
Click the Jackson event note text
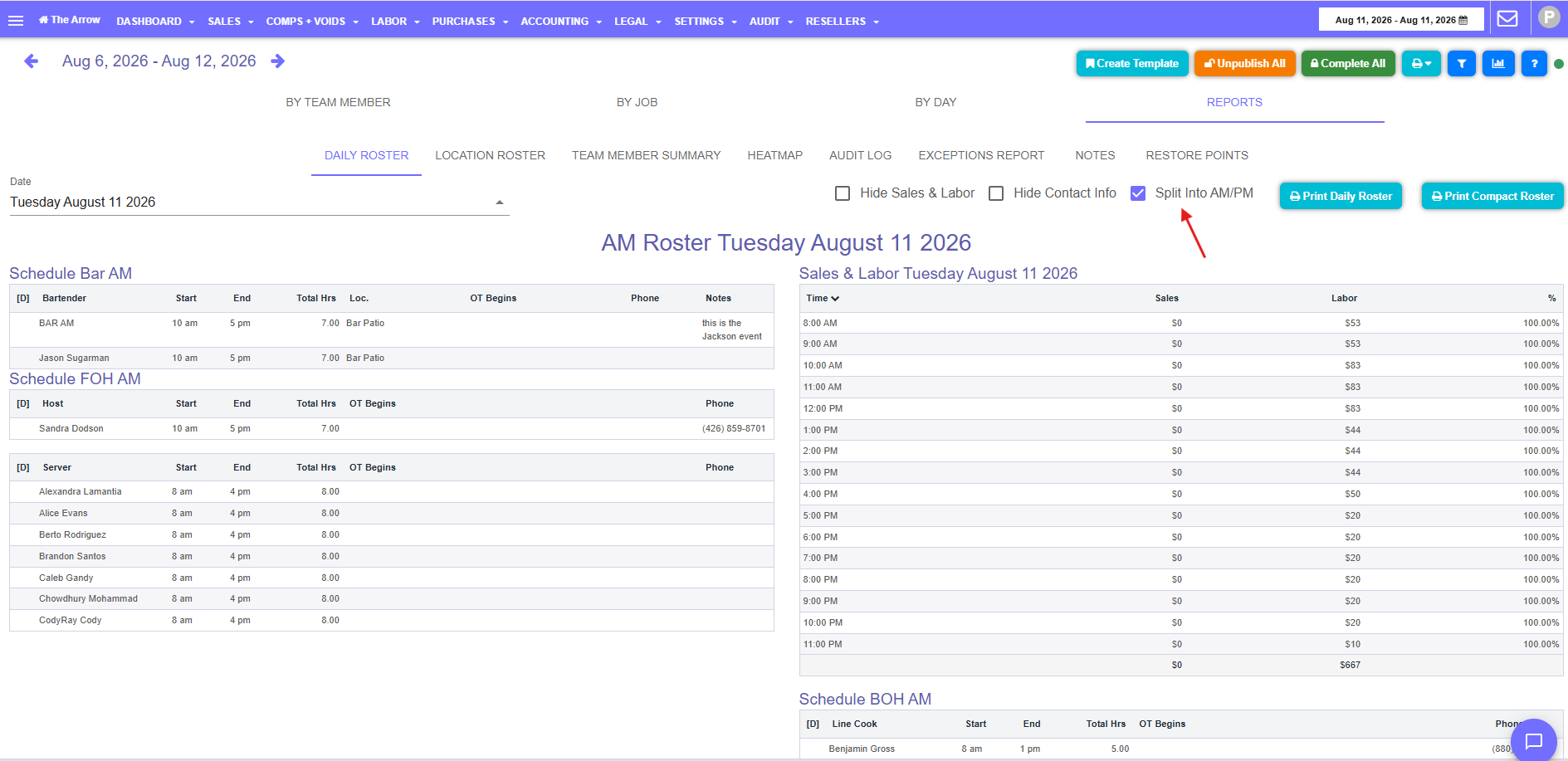click(732, 330)
